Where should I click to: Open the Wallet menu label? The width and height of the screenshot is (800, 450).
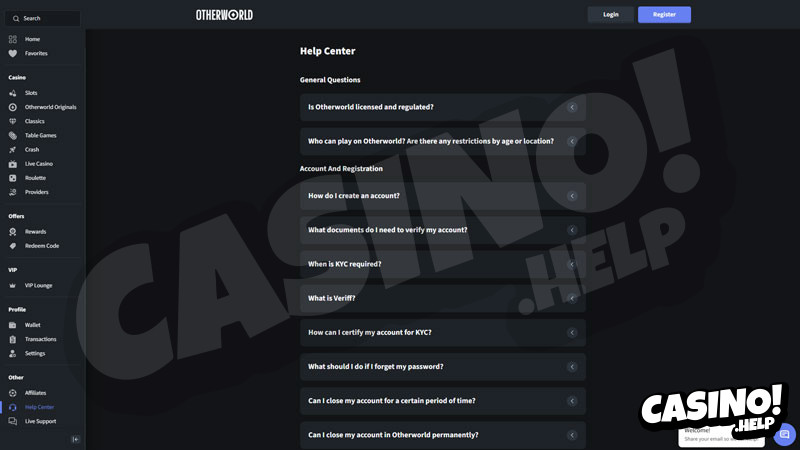33,325
